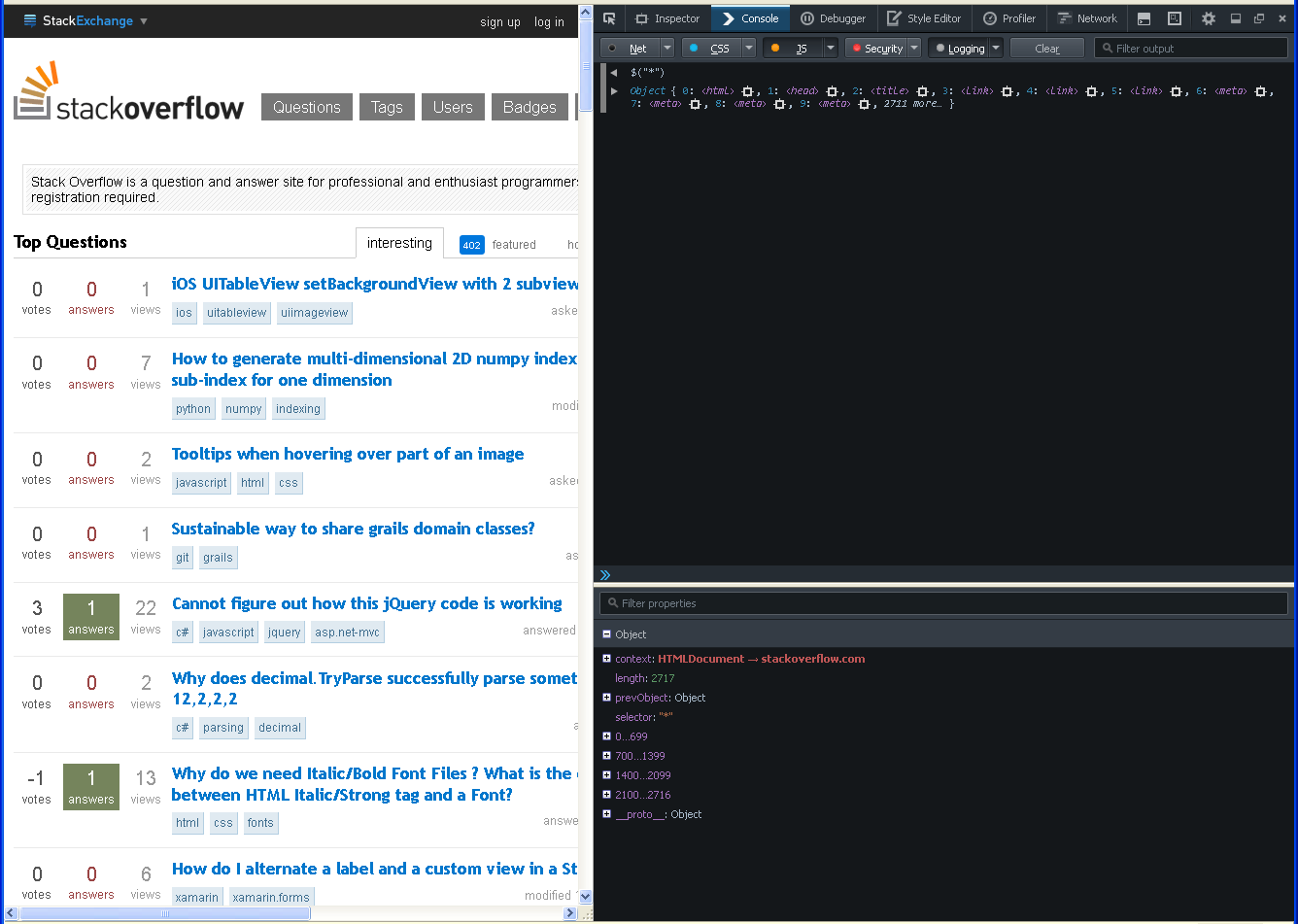Toggle the Logging filter button
Screen dimensions: 1298x924
[x=958, y=48]
